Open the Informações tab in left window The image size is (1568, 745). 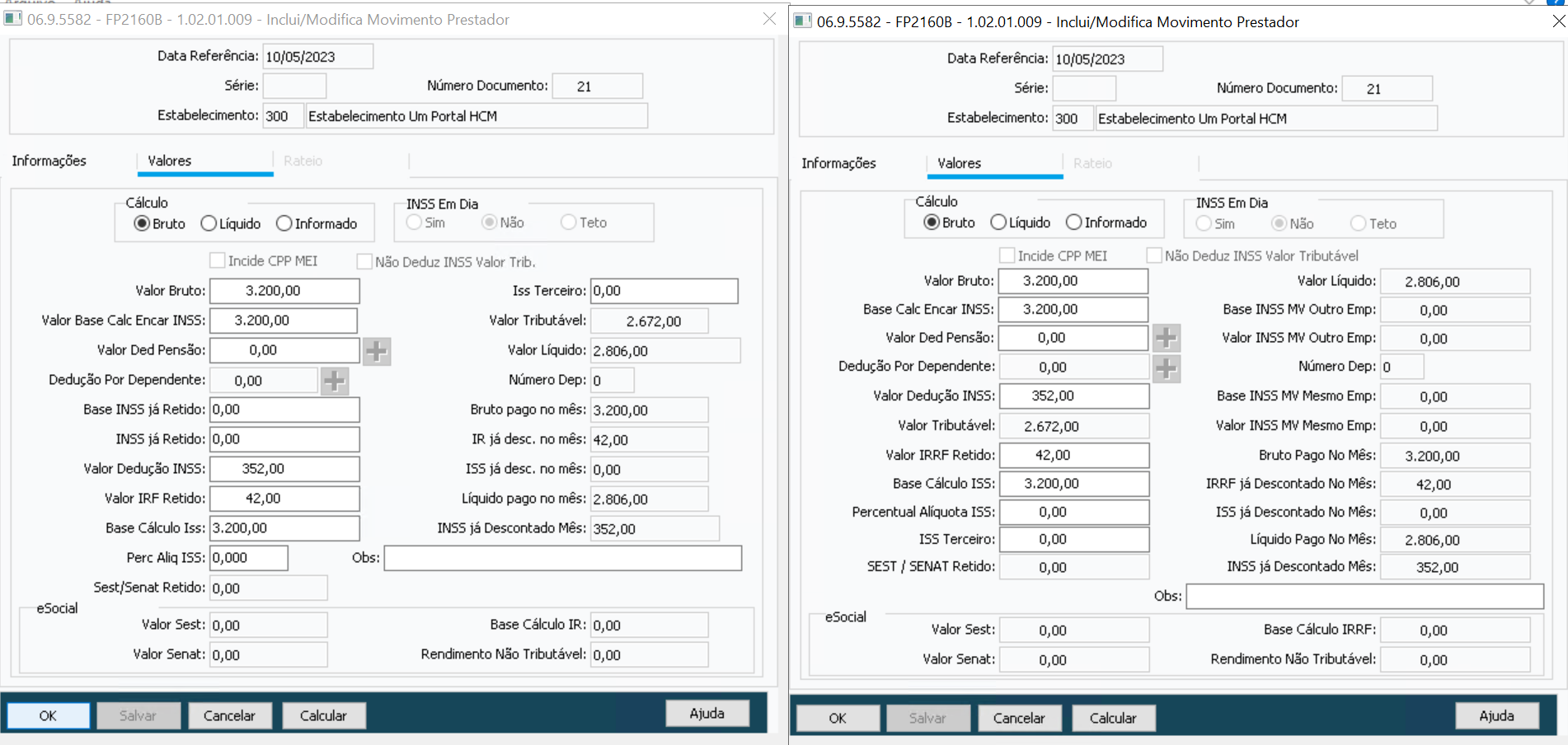click(49, 161)
